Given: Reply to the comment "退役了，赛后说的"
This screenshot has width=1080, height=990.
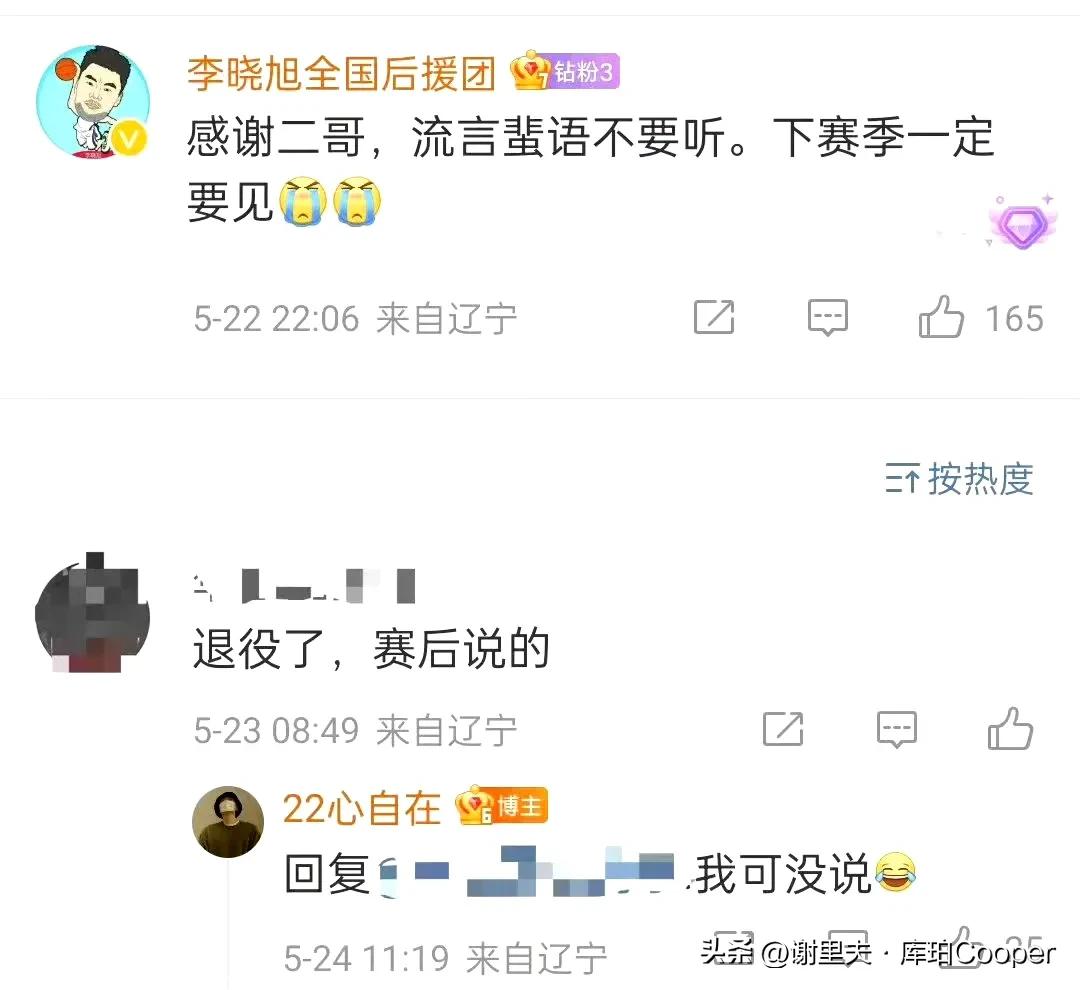Looking at the screenshot, I should pos(896,730).
